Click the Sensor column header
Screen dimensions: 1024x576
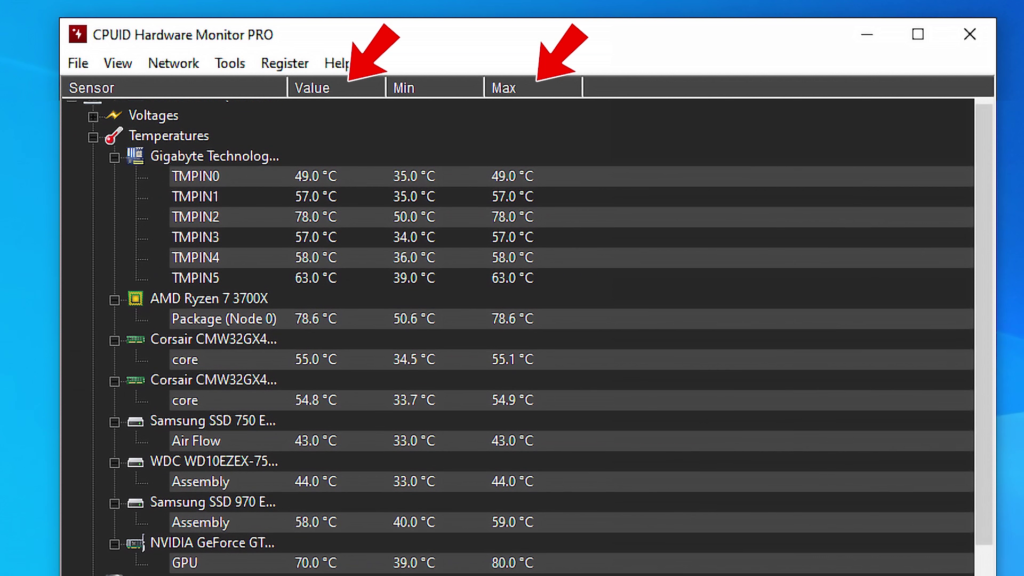point(174,88)
